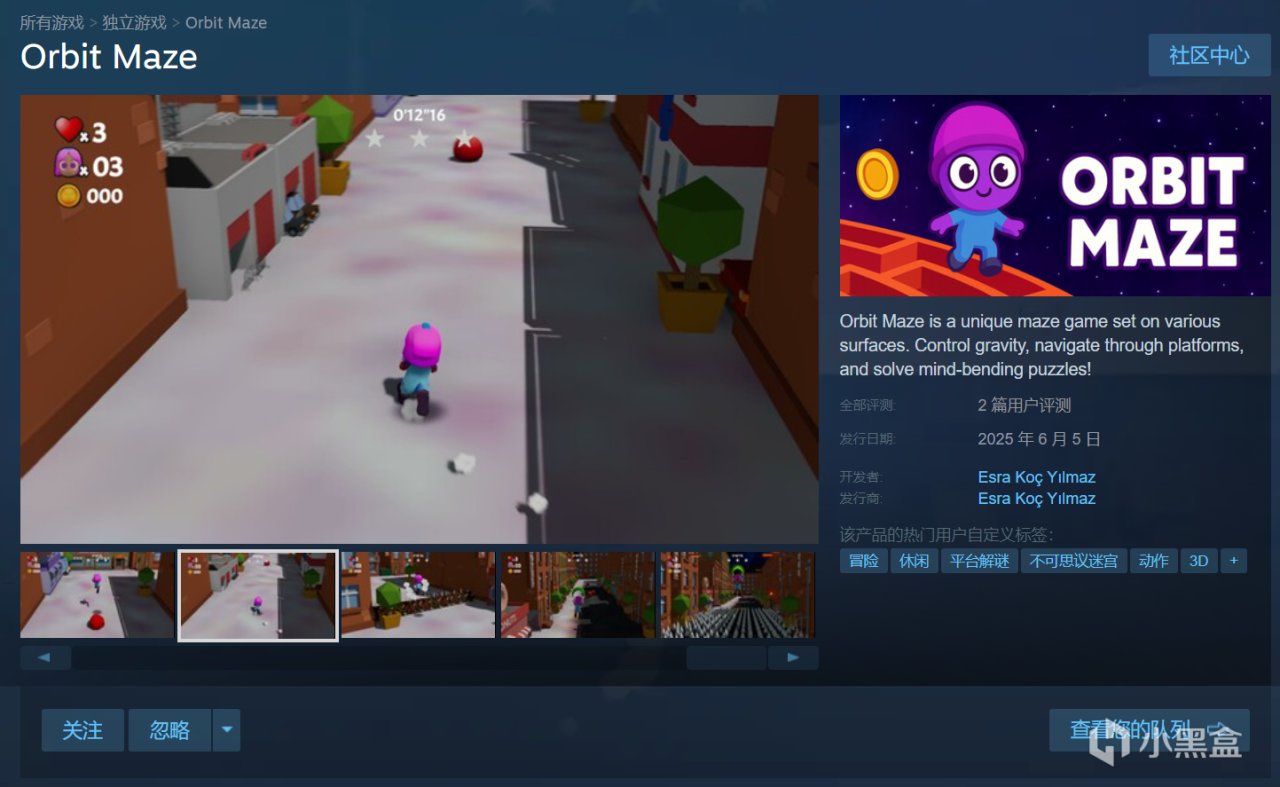The width and height of the screenshot is (1280, 787).
Task: Select the 平台解谜 tag
Action: point(979,561)
